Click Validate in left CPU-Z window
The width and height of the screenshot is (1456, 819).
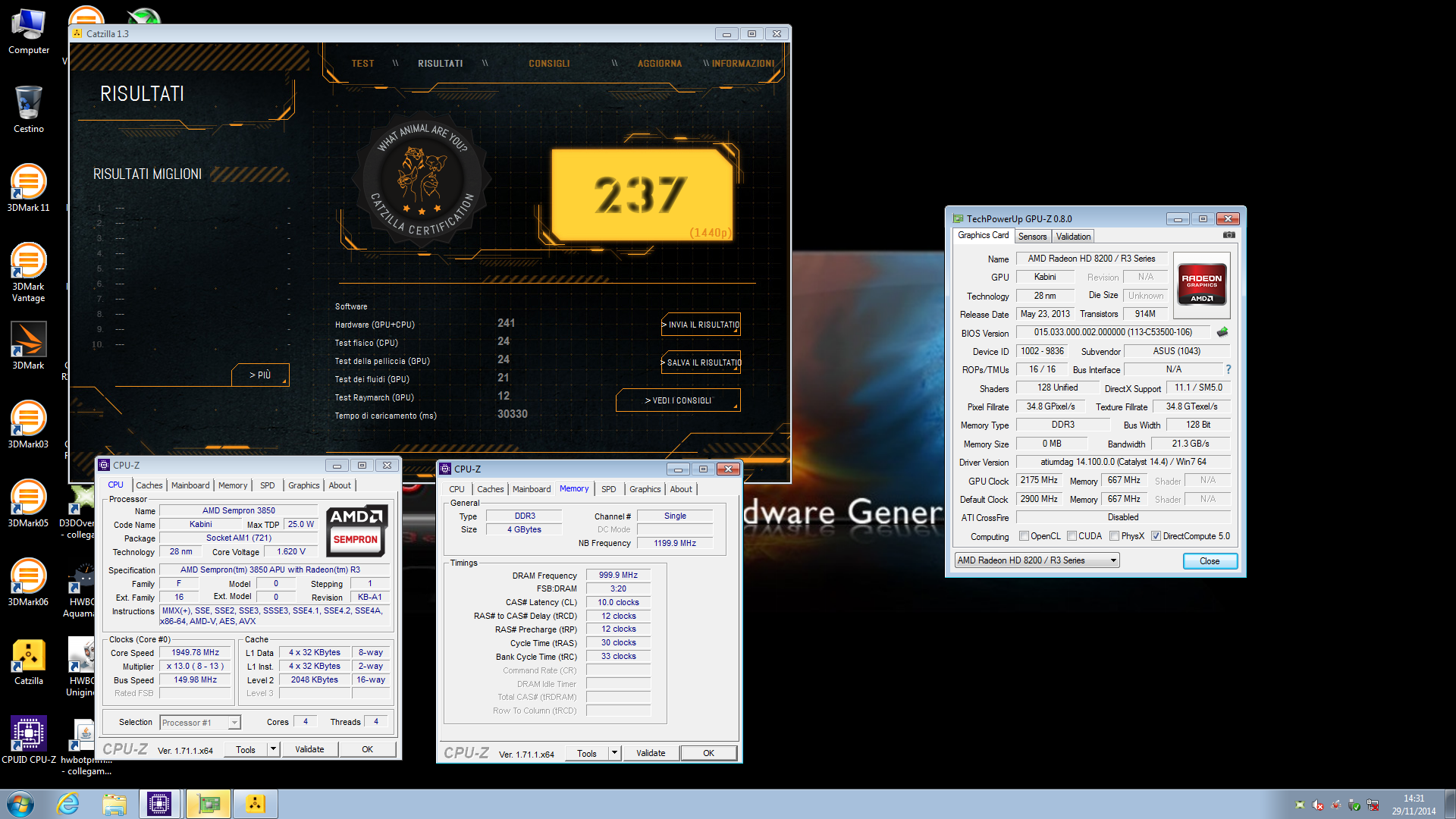coord(309,749)
